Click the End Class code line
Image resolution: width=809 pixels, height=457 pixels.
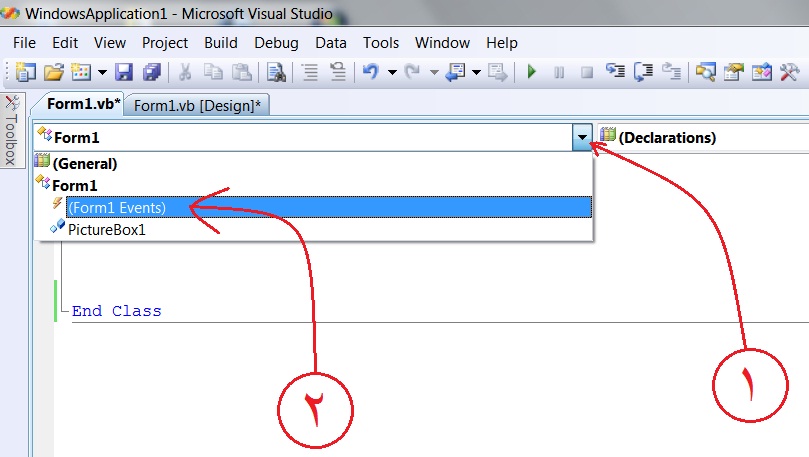[x=117, y=311]
